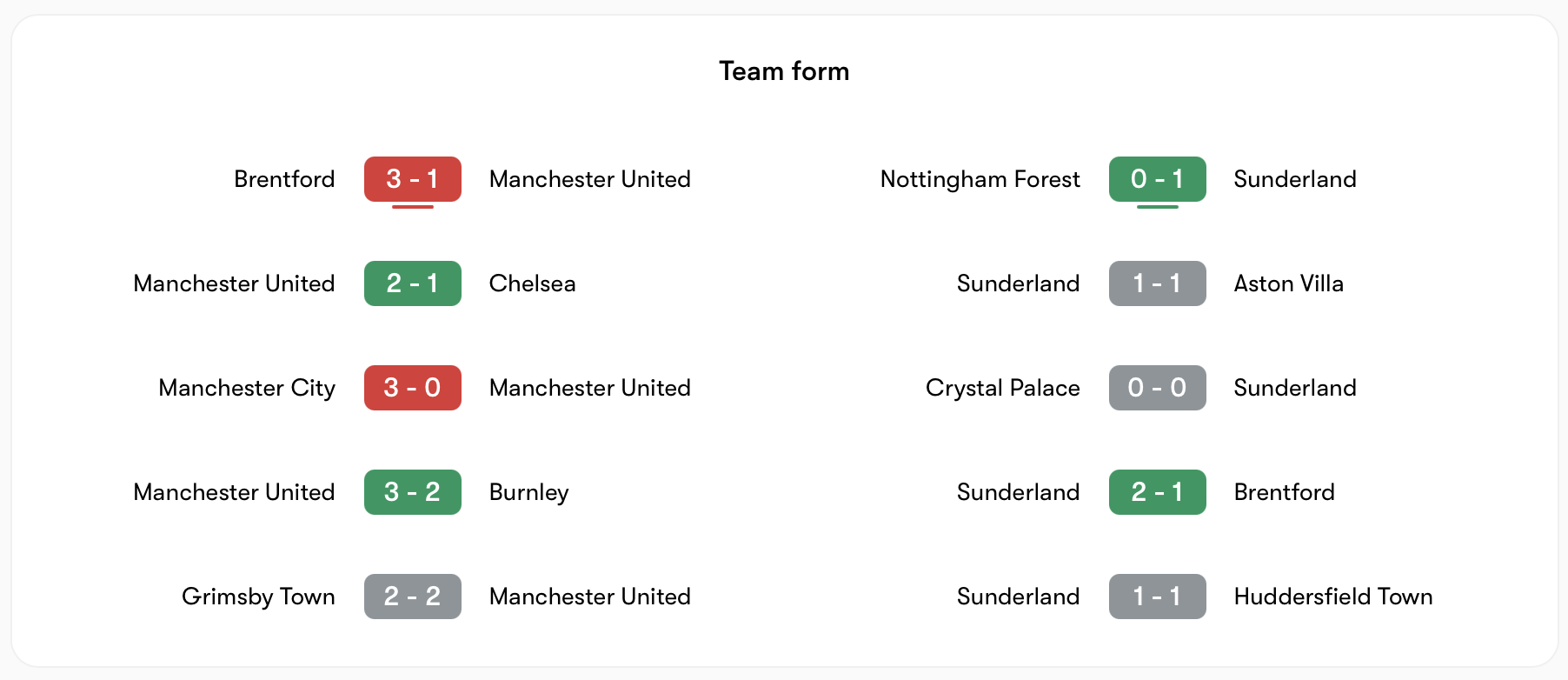The image size is (1568, 680).
Task: Click the Nottingham Forest 0-1 Sunderland score
Action: pyautogui.click(x=1157, y=179)
